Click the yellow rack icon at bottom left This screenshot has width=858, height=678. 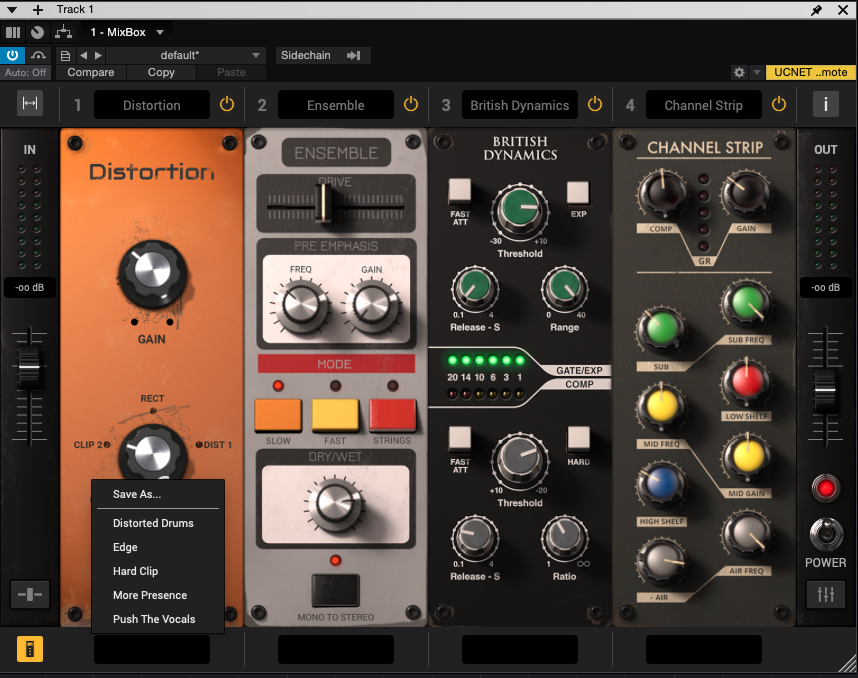pos(30,649)
